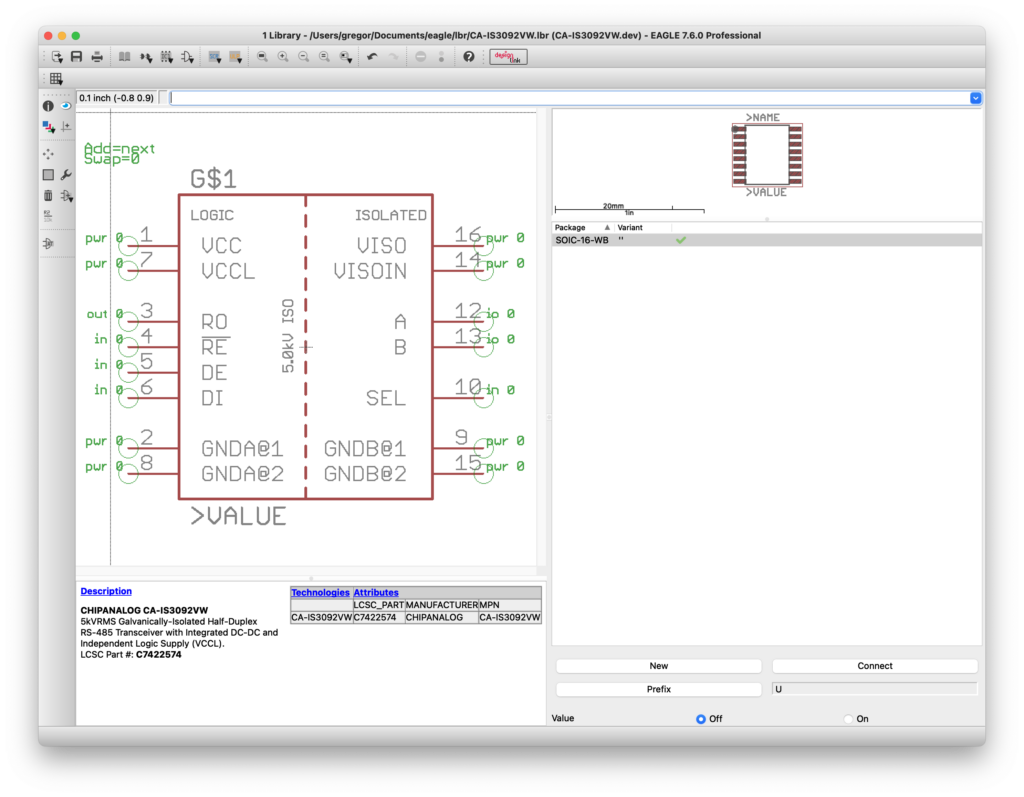Click the >VALUE text in symbol
The height and width of the screenshot is (797, 1024).
coord(238,516)
